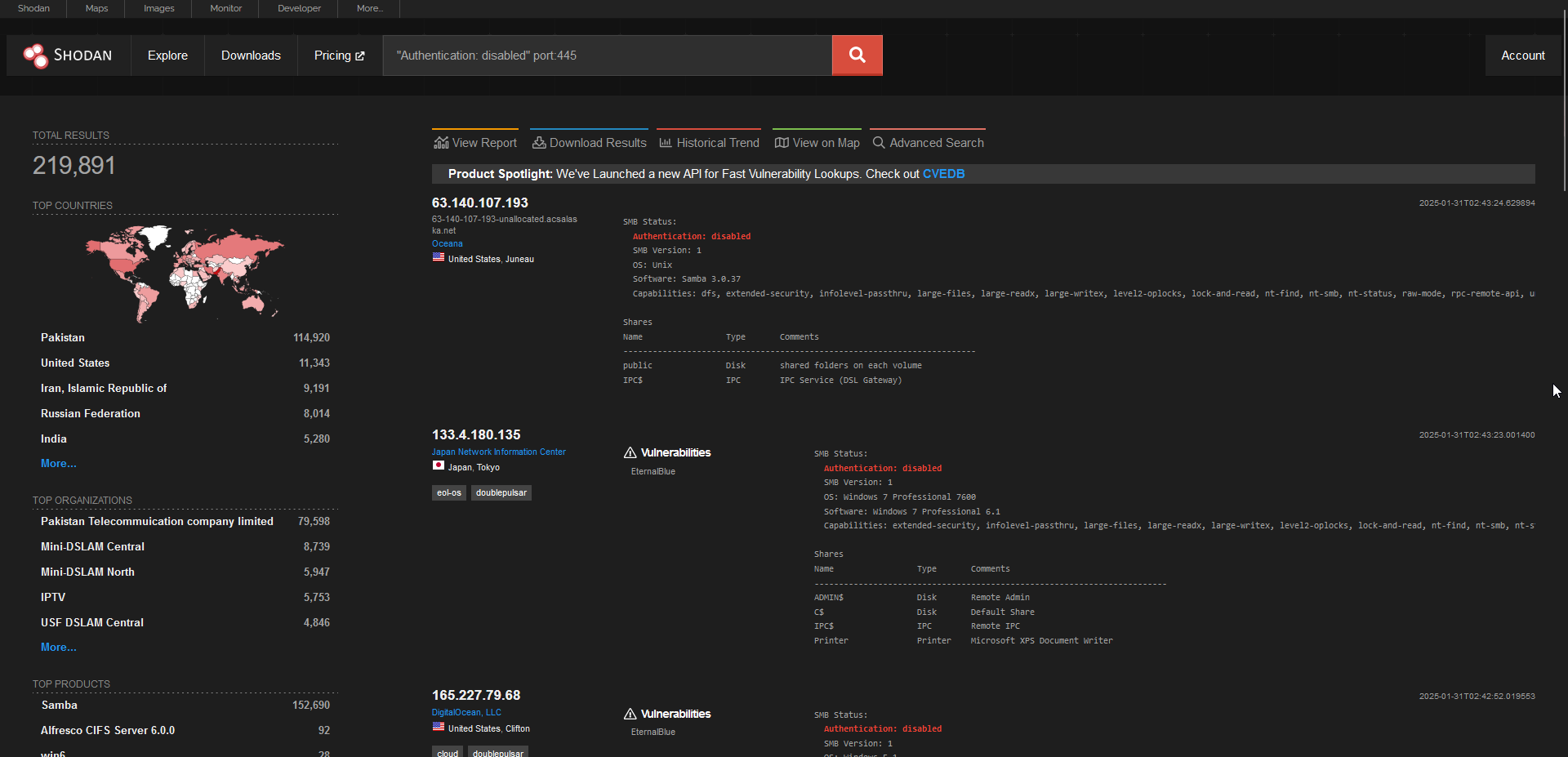The width and height of the screenshot is (1568, 757).
Task: Open View Report link
Action: click(475, 143)
